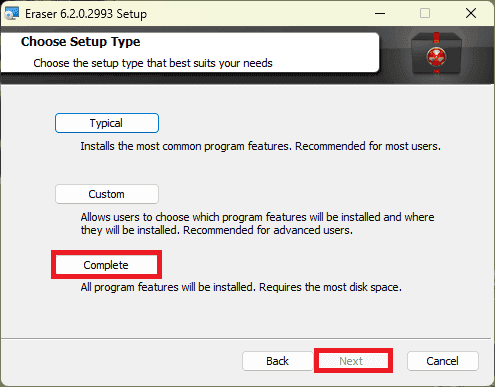Viewport: 495px width, 387px height.
Task: Maximize the Eraser Setup window
Action: click(425, 14)
